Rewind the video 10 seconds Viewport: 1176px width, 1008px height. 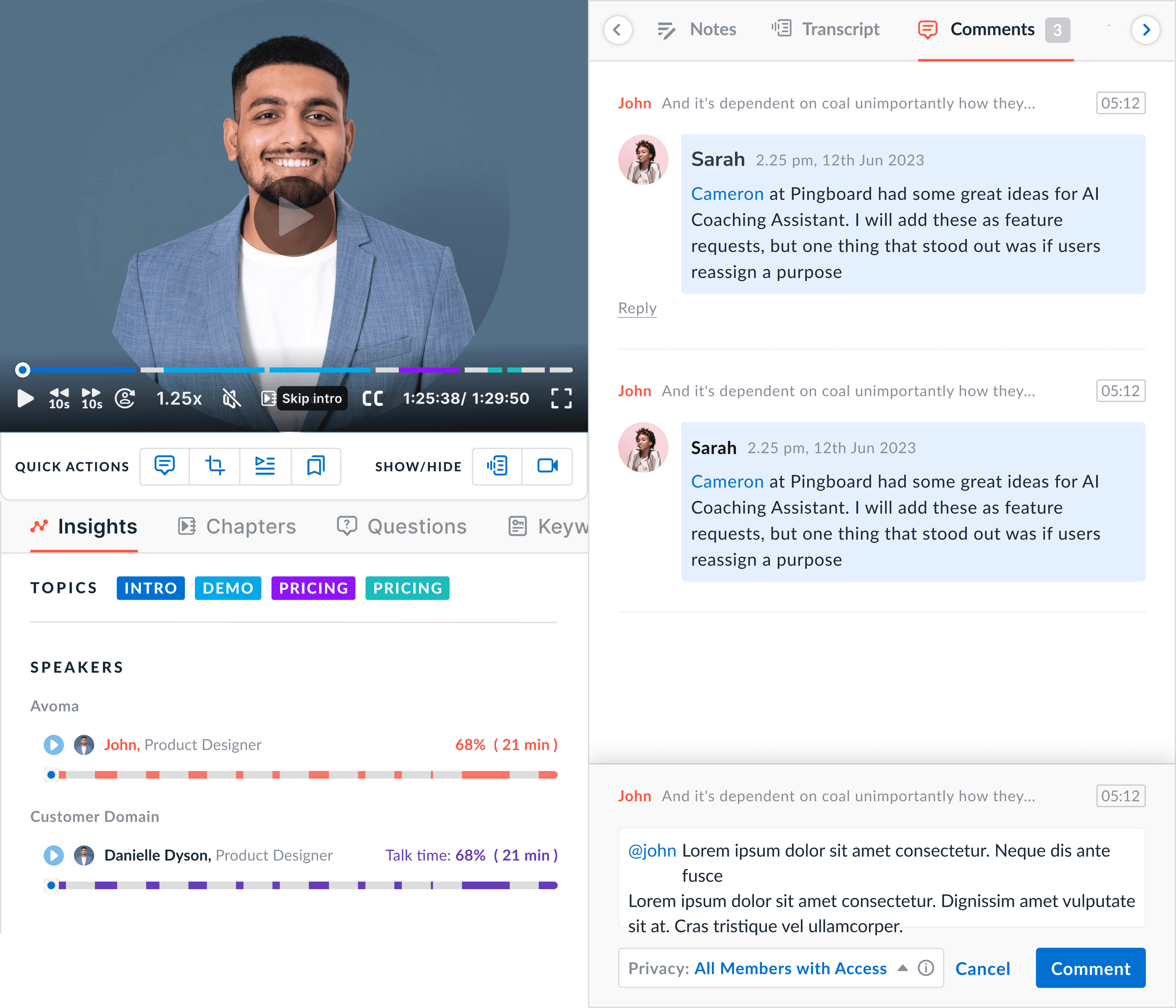pyautogui.click(x=59, y=398)
